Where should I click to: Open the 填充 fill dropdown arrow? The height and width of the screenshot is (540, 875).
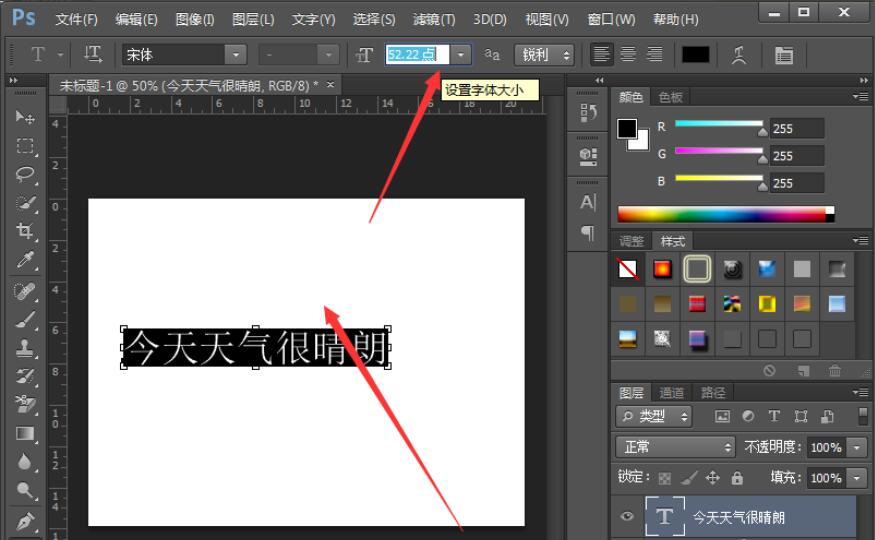coord(857,478)
